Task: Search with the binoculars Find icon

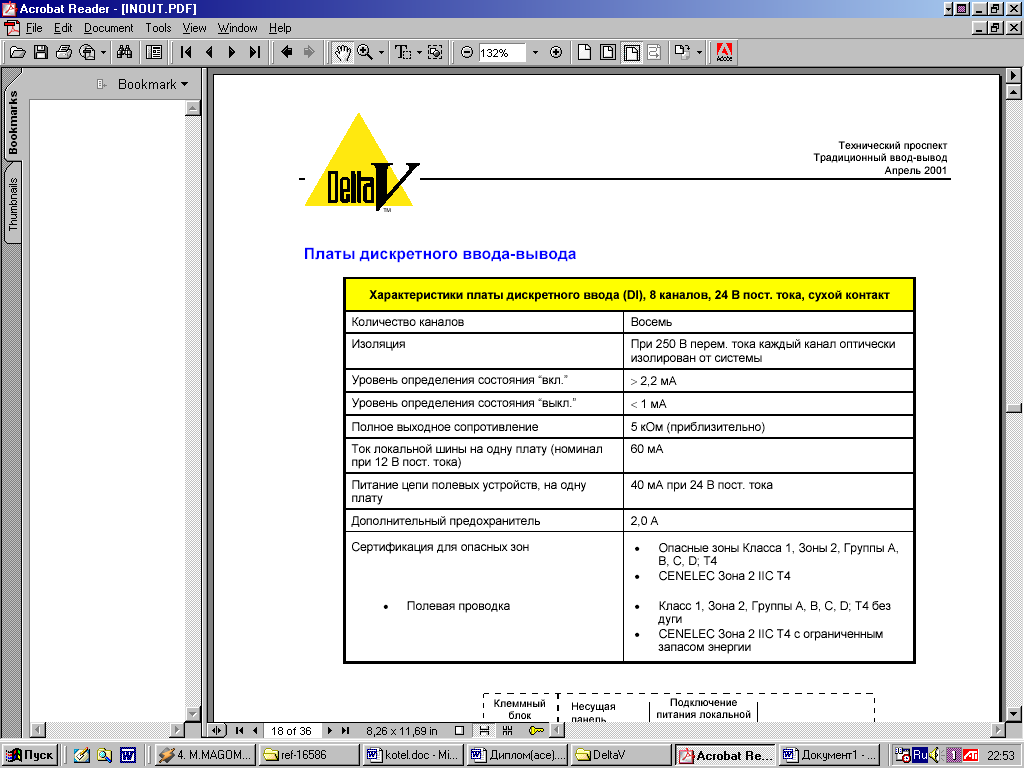Action: click(124, 52)
